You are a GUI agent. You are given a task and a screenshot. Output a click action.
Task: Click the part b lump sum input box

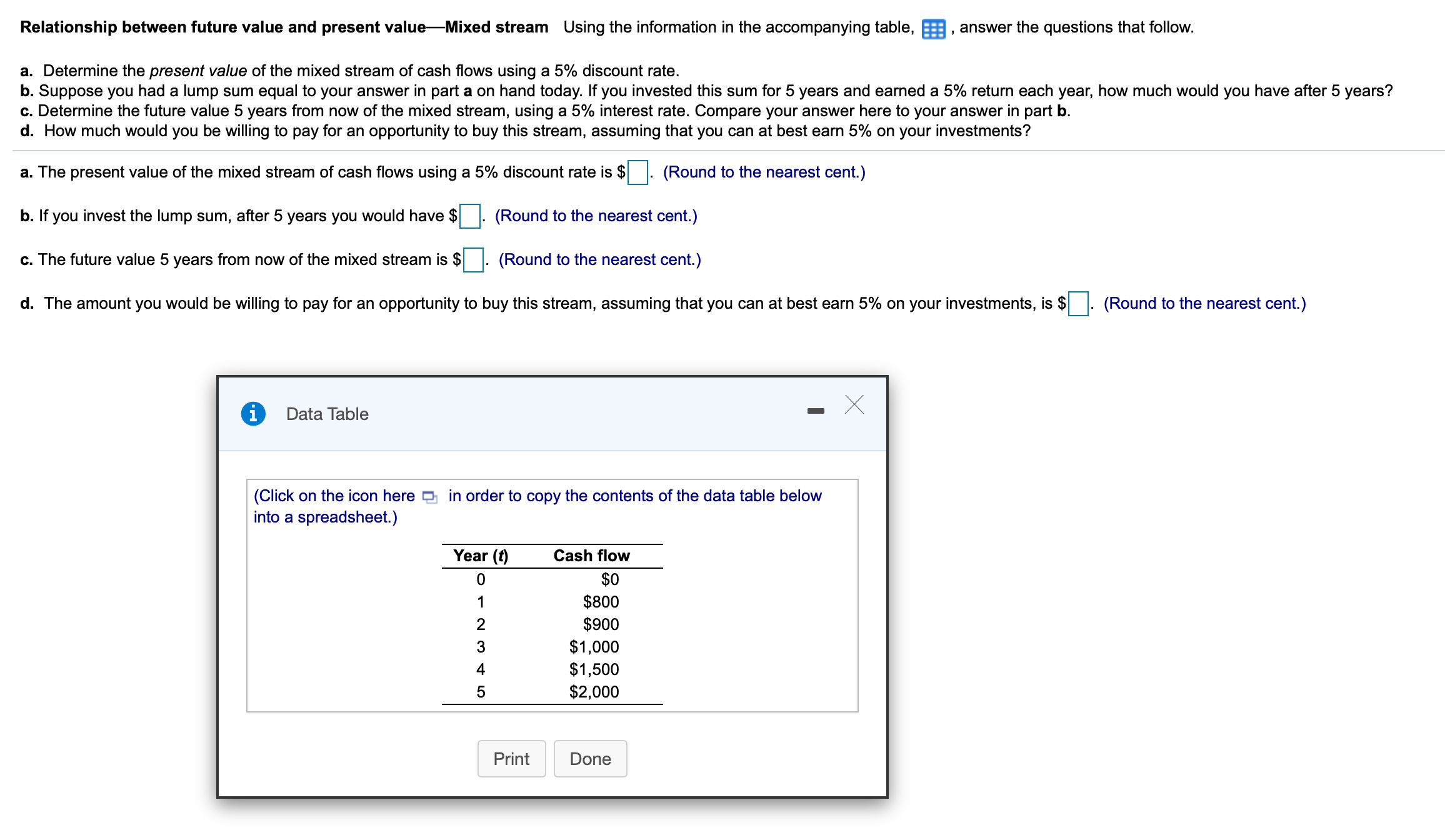click(x=470, y=216)
